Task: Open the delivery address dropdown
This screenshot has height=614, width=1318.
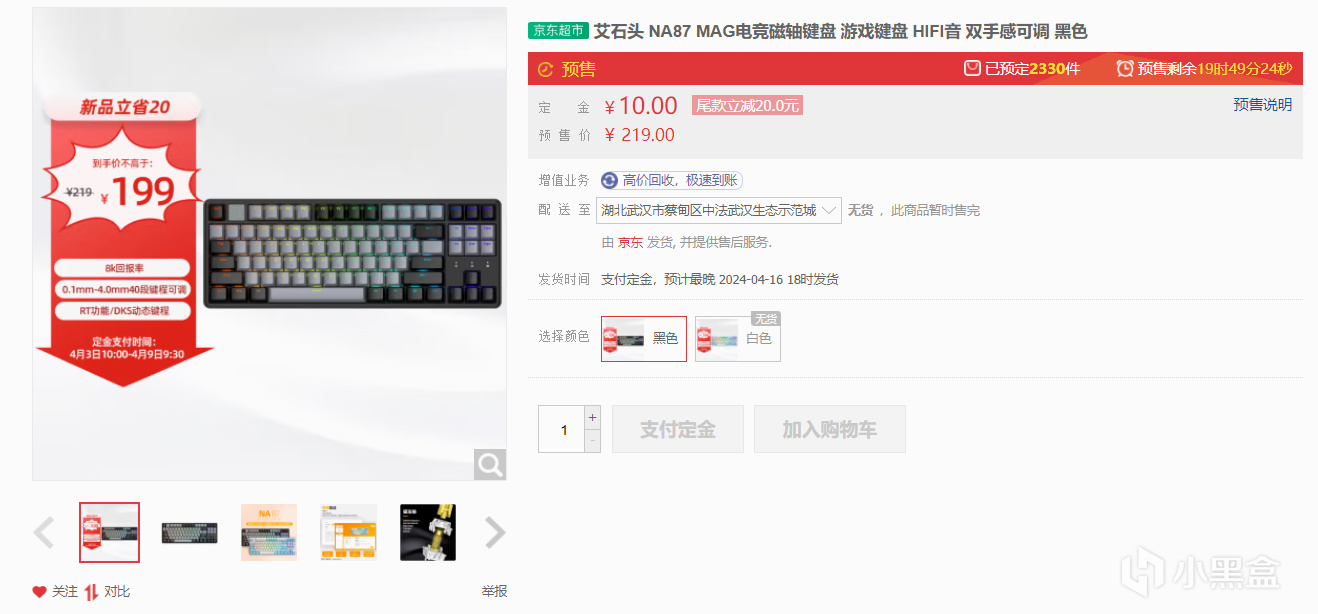Action: (719, 210)
